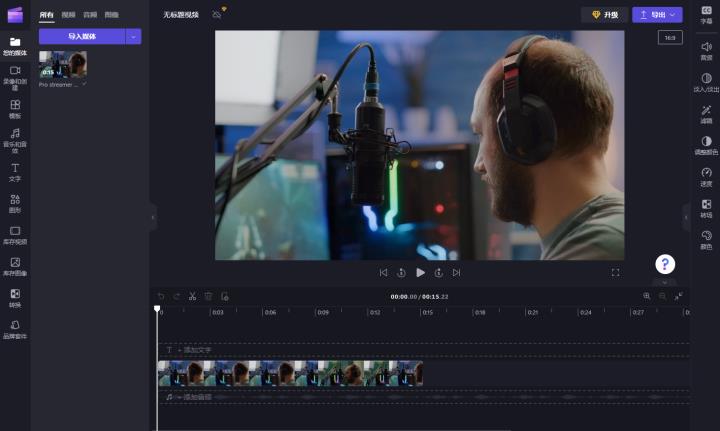Screen dimensions: 720x431
Task: Open the 字幕 captions panel
Action: pyautogui.click(x=706, y=14)
